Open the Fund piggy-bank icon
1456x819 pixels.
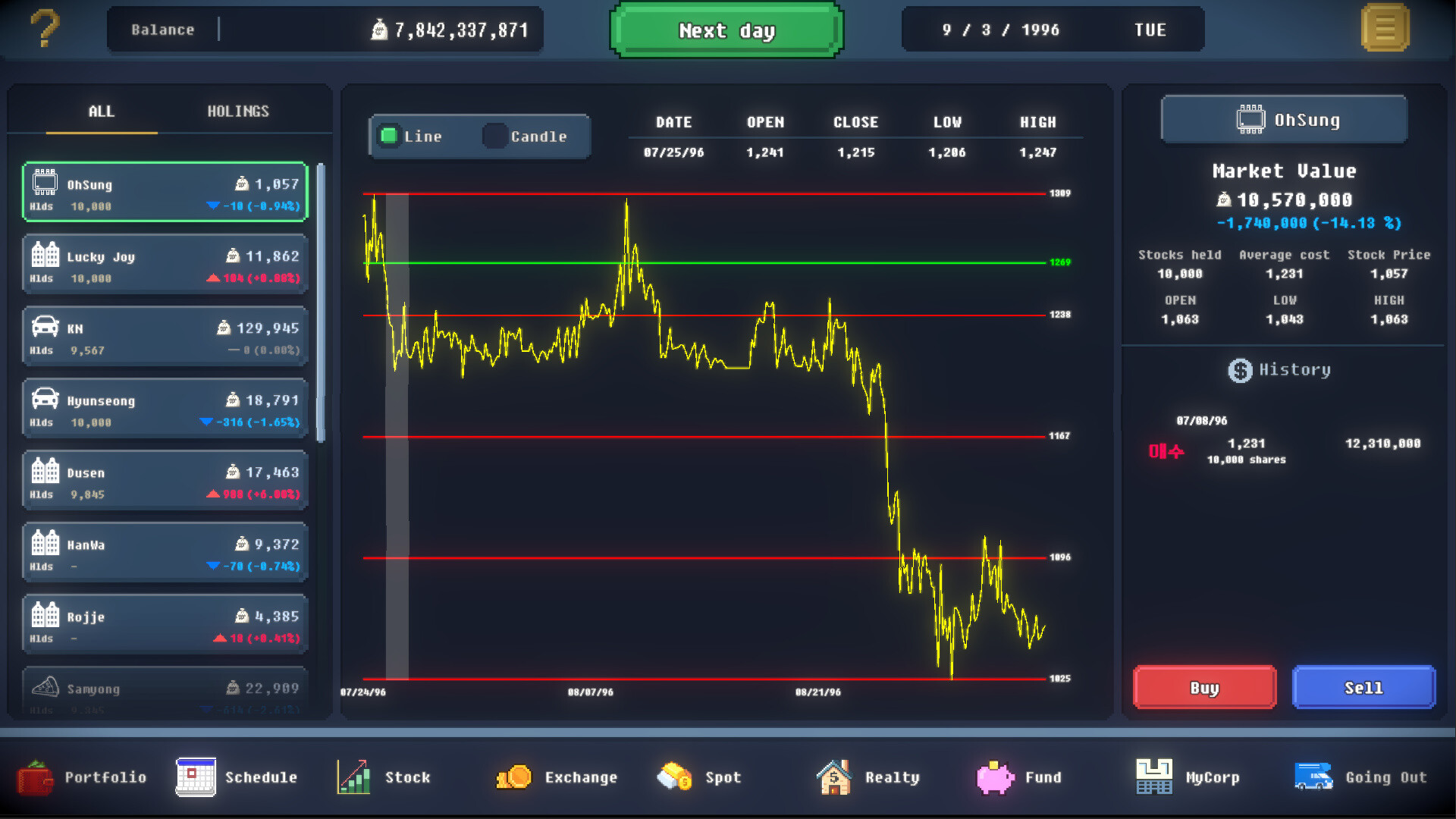(1019, 777)
